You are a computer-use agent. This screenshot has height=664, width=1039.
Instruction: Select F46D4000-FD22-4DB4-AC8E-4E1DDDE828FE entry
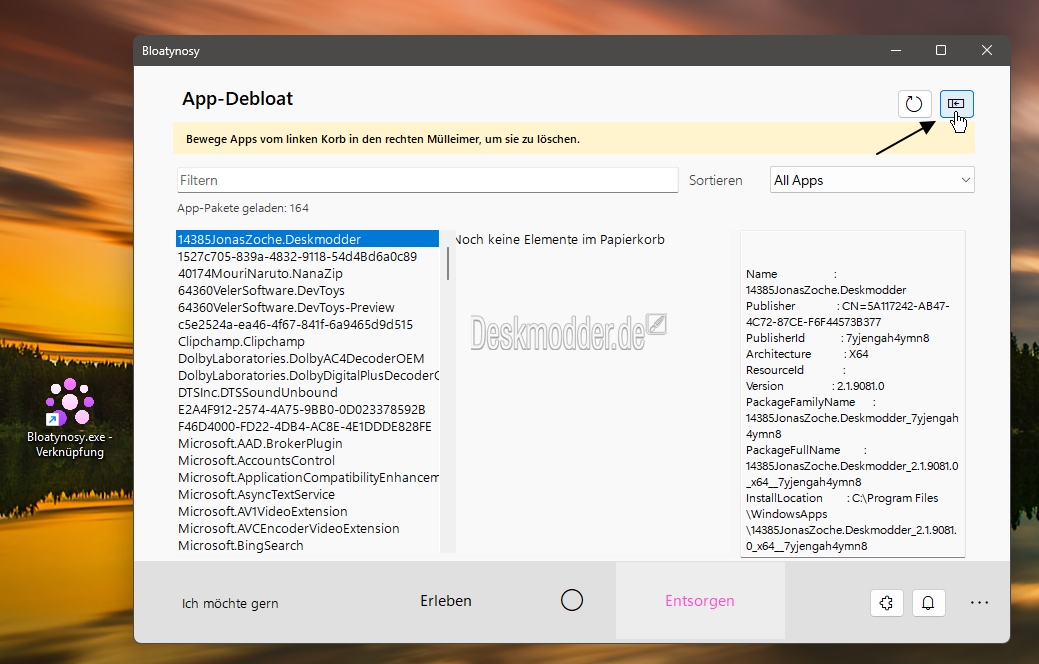tap(307, 426)
